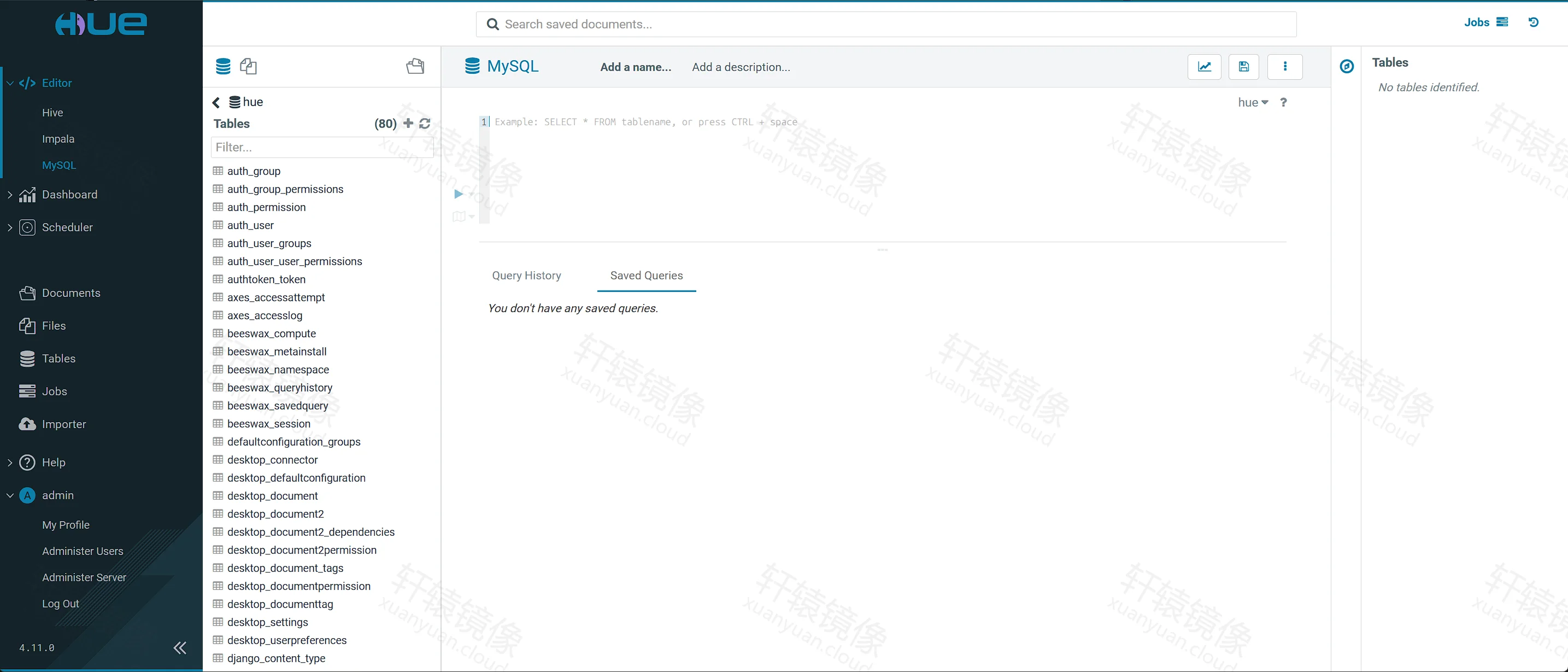1568x672 pixels.
Task: Open the hue database dropdown
Action: [x=1253, y=102]
